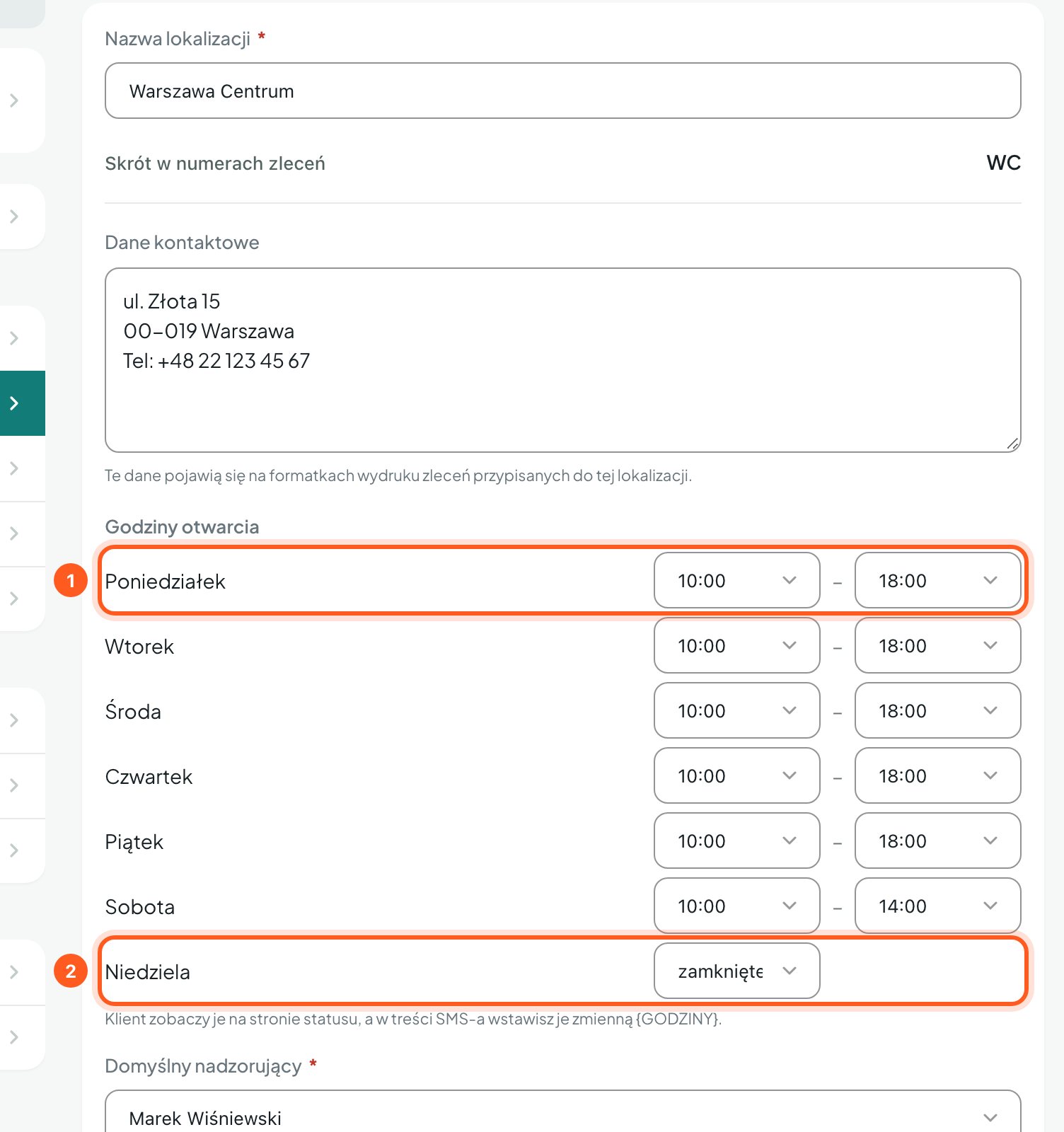
Task: Click the Czwartek day label
Action: [149, 777]
